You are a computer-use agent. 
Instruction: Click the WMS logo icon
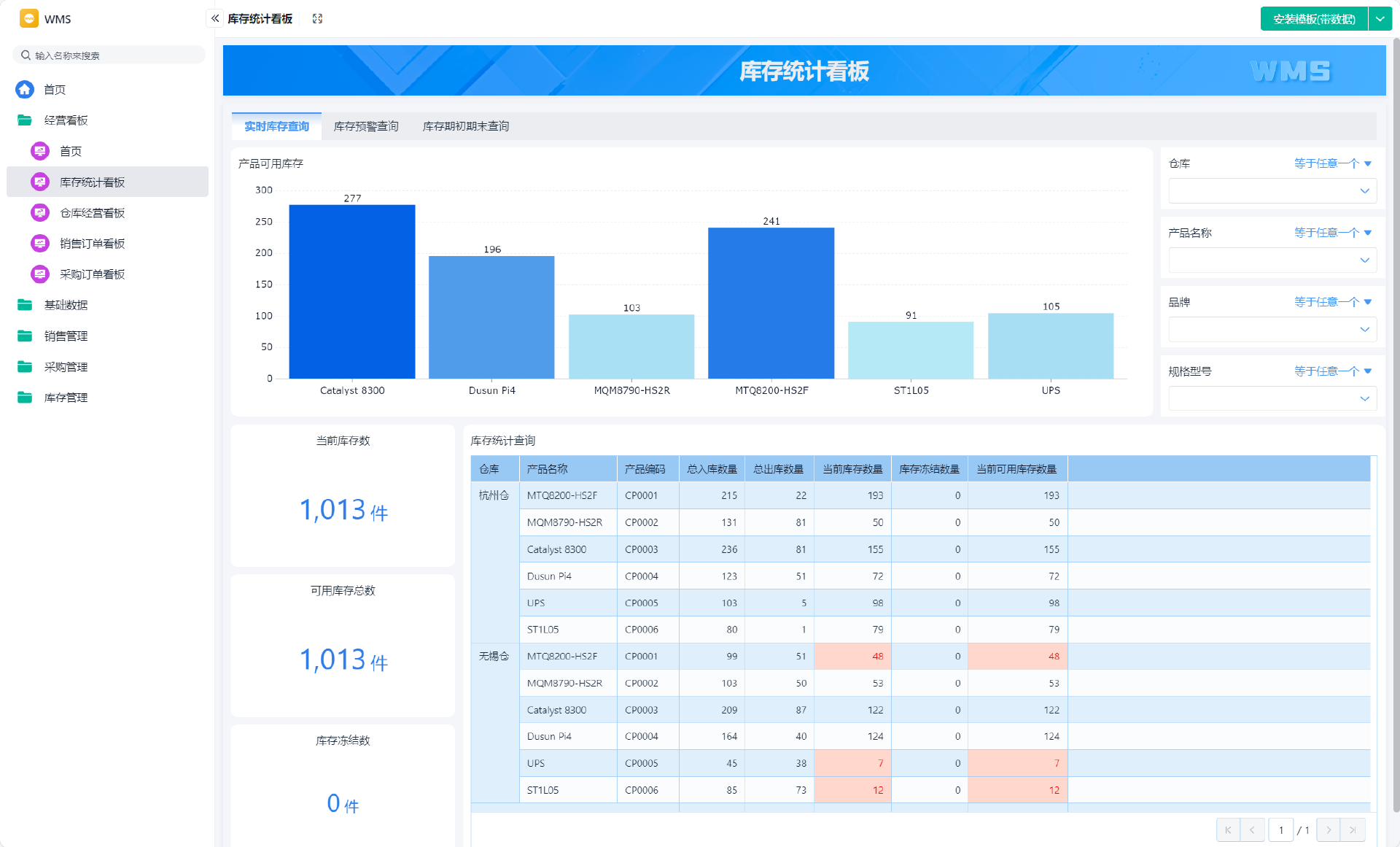click(29, 19)
